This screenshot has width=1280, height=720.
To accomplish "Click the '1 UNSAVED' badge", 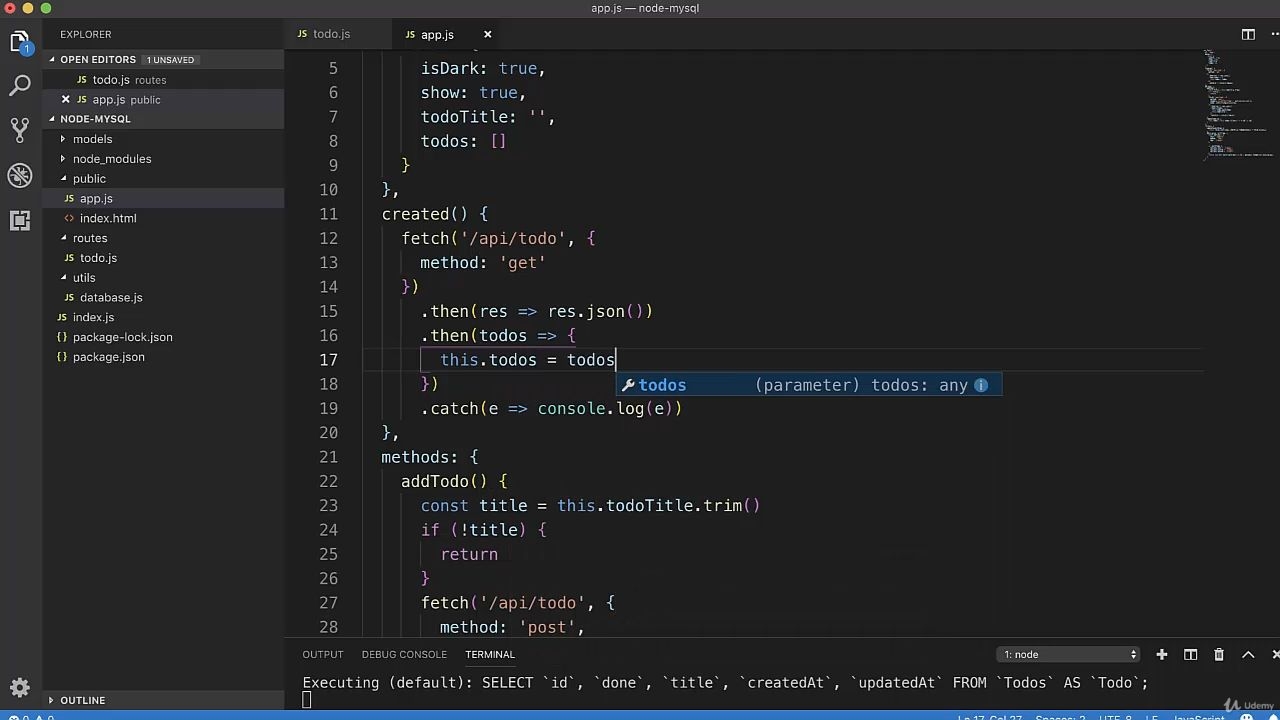I will click(171, 60).
